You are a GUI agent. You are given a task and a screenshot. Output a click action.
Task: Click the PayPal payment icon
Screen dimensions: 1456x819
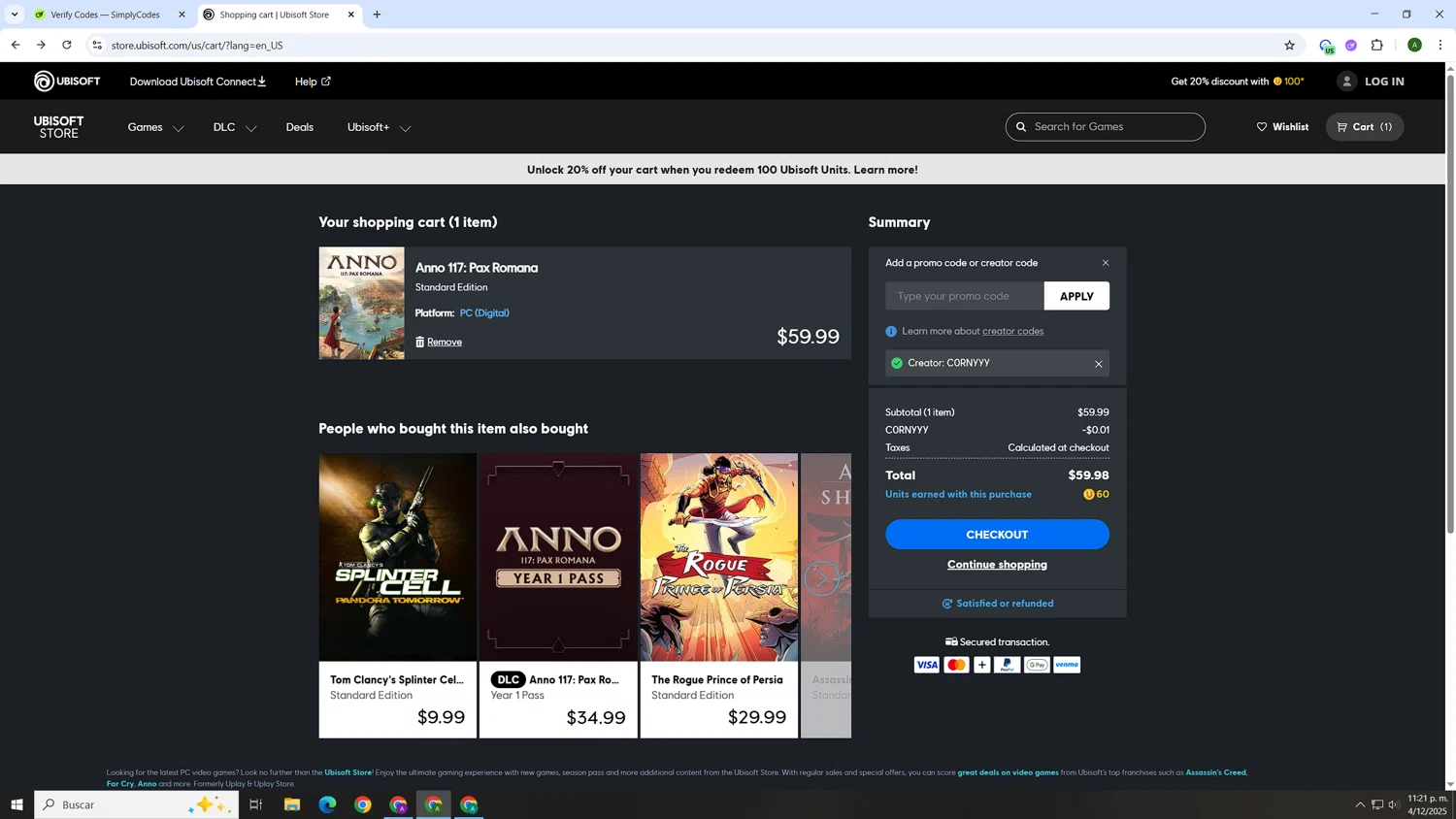pos(1007,665)
